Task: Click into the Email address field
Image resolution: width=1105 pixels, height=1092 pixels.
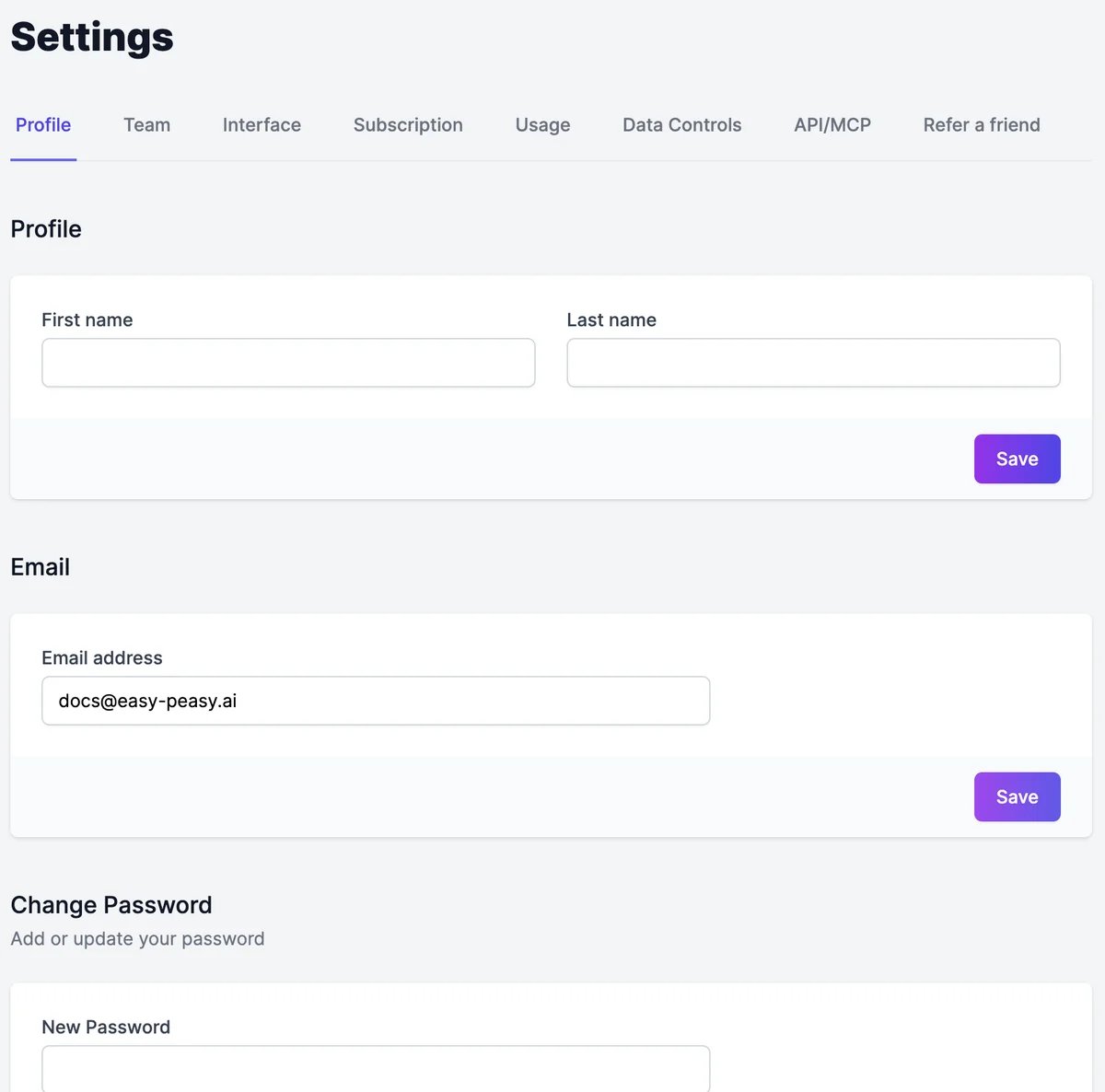Action: pos(376,701)
